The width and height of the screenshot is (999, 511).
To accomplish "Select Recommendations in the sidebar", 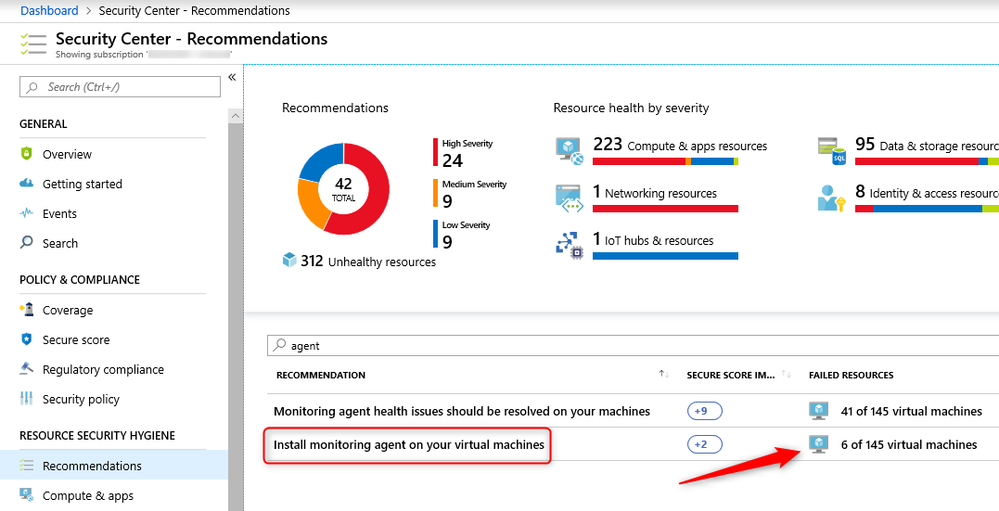I will [112, 465].
